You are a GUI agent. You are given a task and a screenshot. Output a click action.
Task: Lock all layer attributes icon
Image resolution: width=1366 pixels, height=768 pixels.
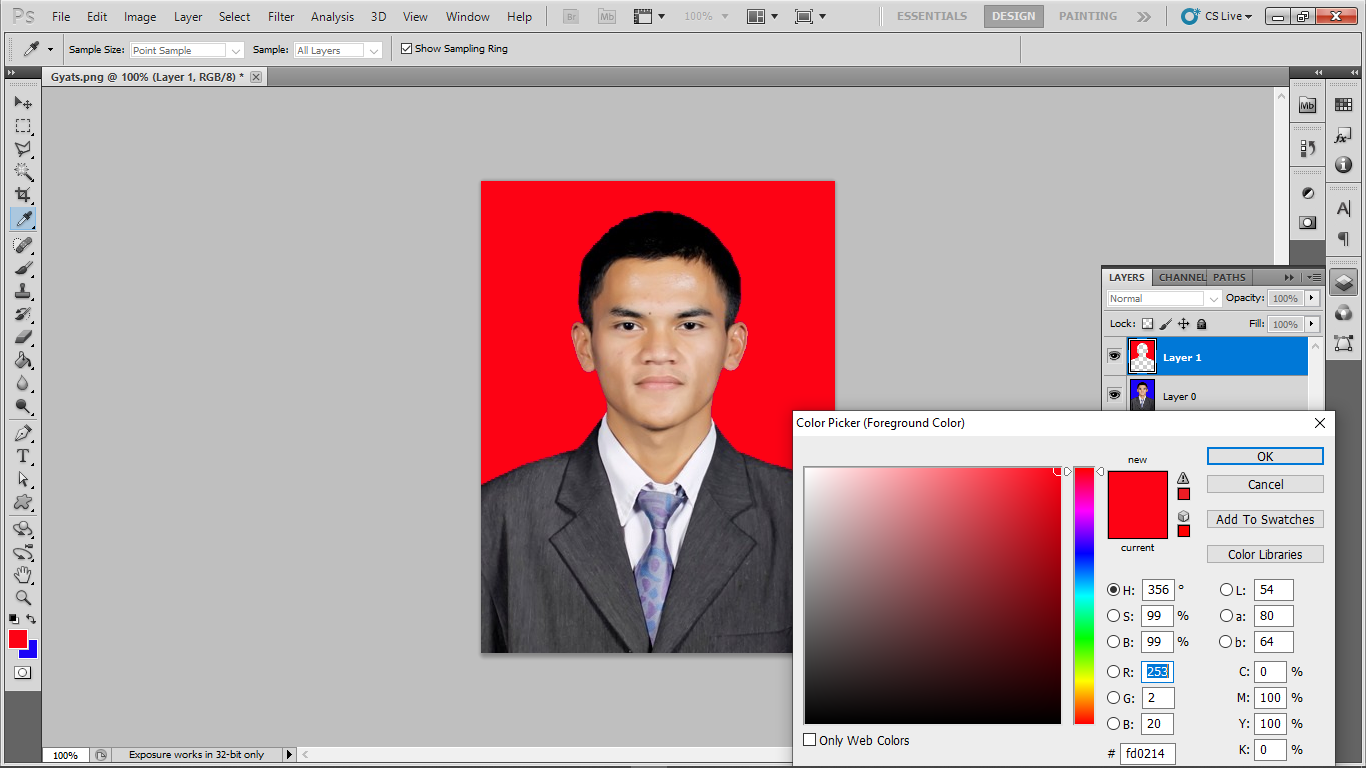pyautogui.click(x=1201, y=324)
